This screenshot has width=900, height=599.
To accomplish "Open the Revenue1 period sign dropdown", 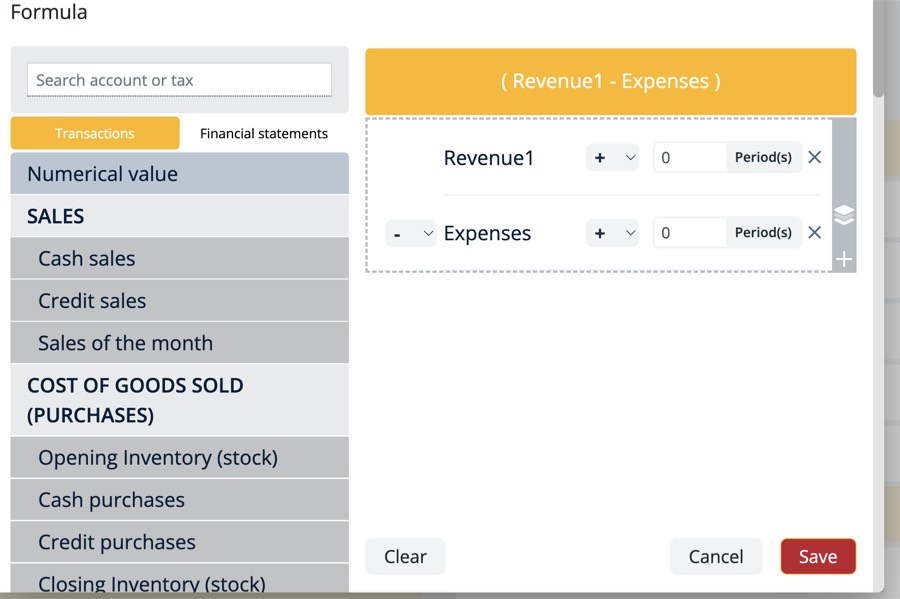I will pos(612,157).
